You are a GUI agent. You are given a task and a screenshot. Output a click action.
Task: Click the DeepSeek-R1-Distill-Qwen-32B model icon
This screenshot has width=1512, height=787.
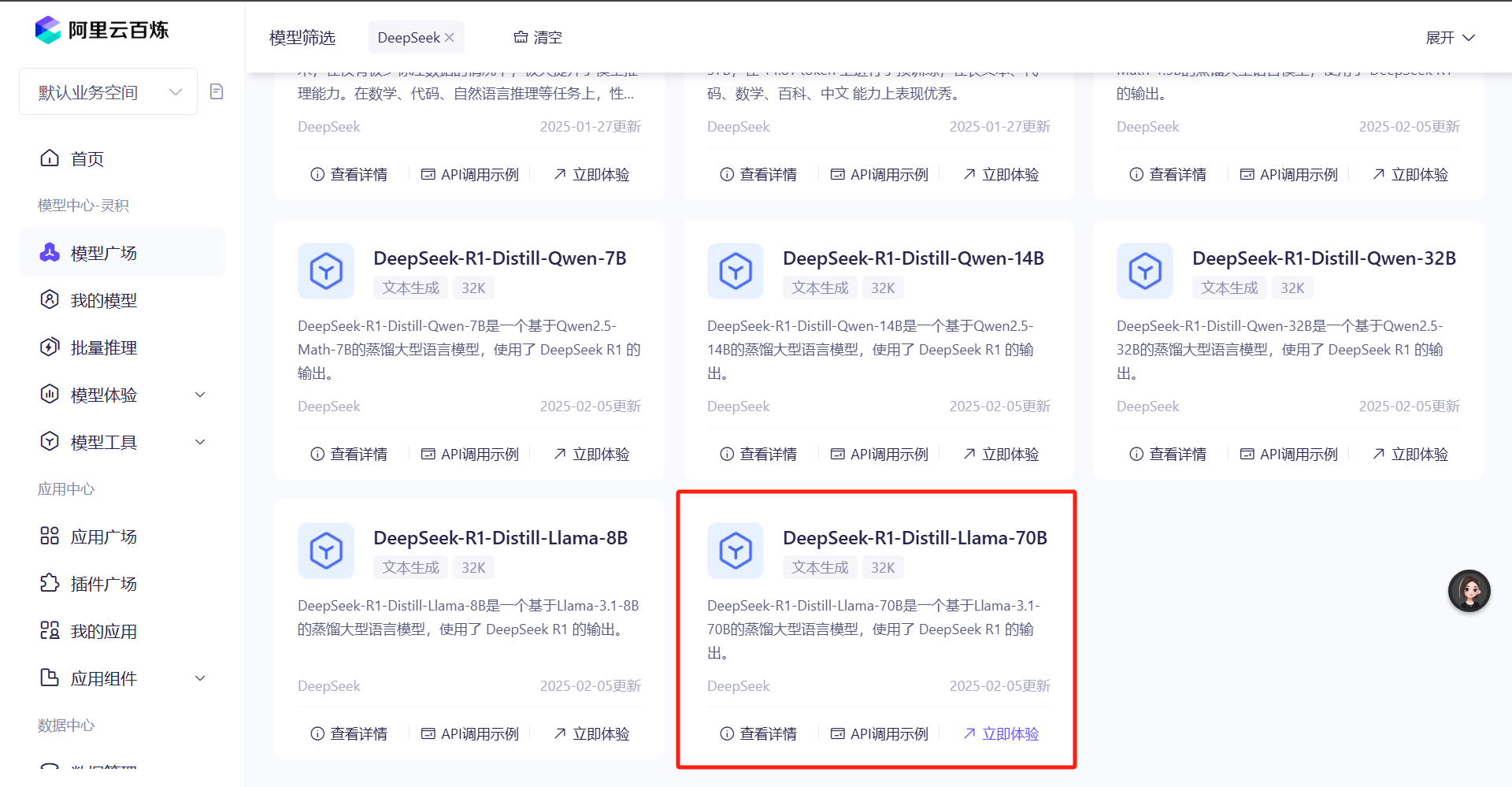1145,271
